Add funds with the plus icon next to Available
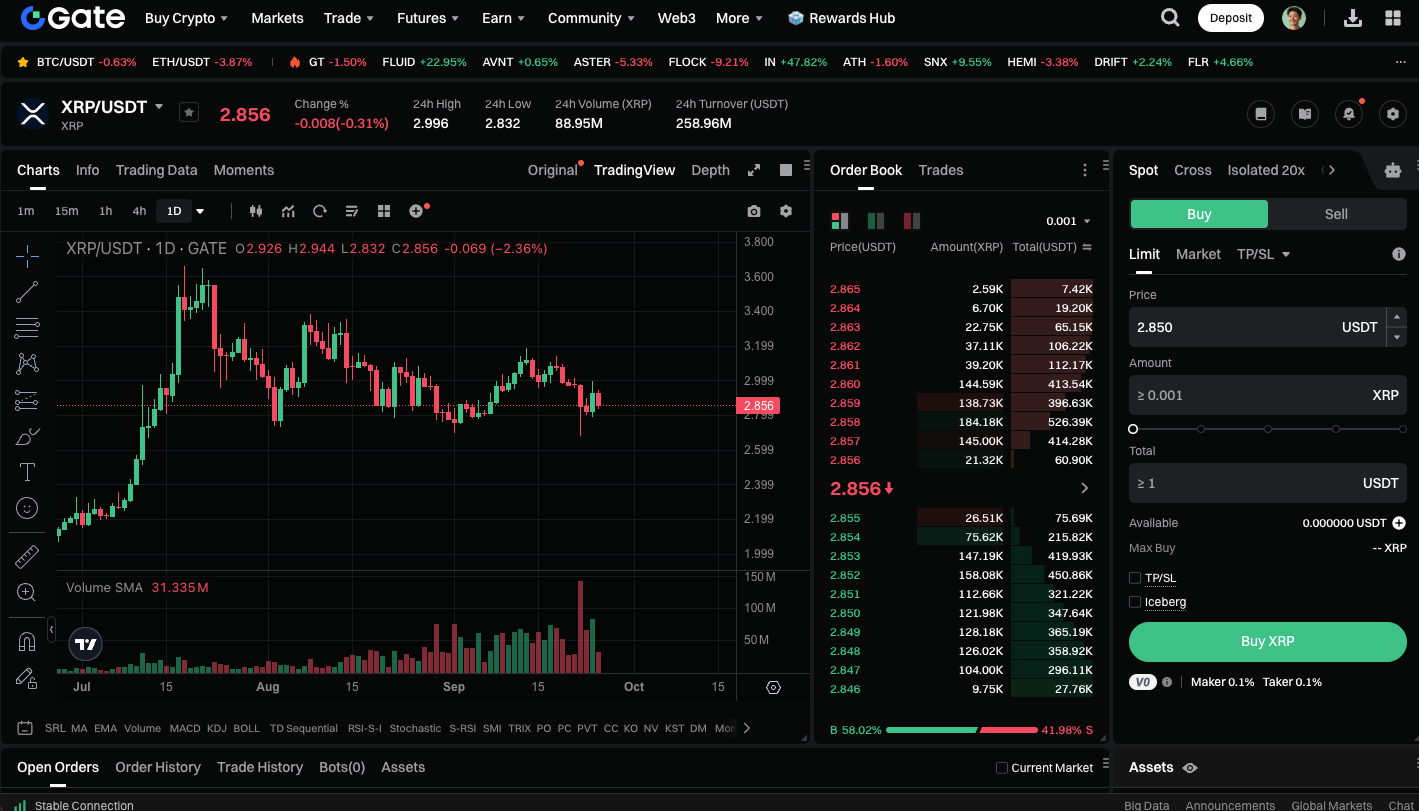The width and height of the screenshot is (1419, 811). click(x=1399, y=523)
